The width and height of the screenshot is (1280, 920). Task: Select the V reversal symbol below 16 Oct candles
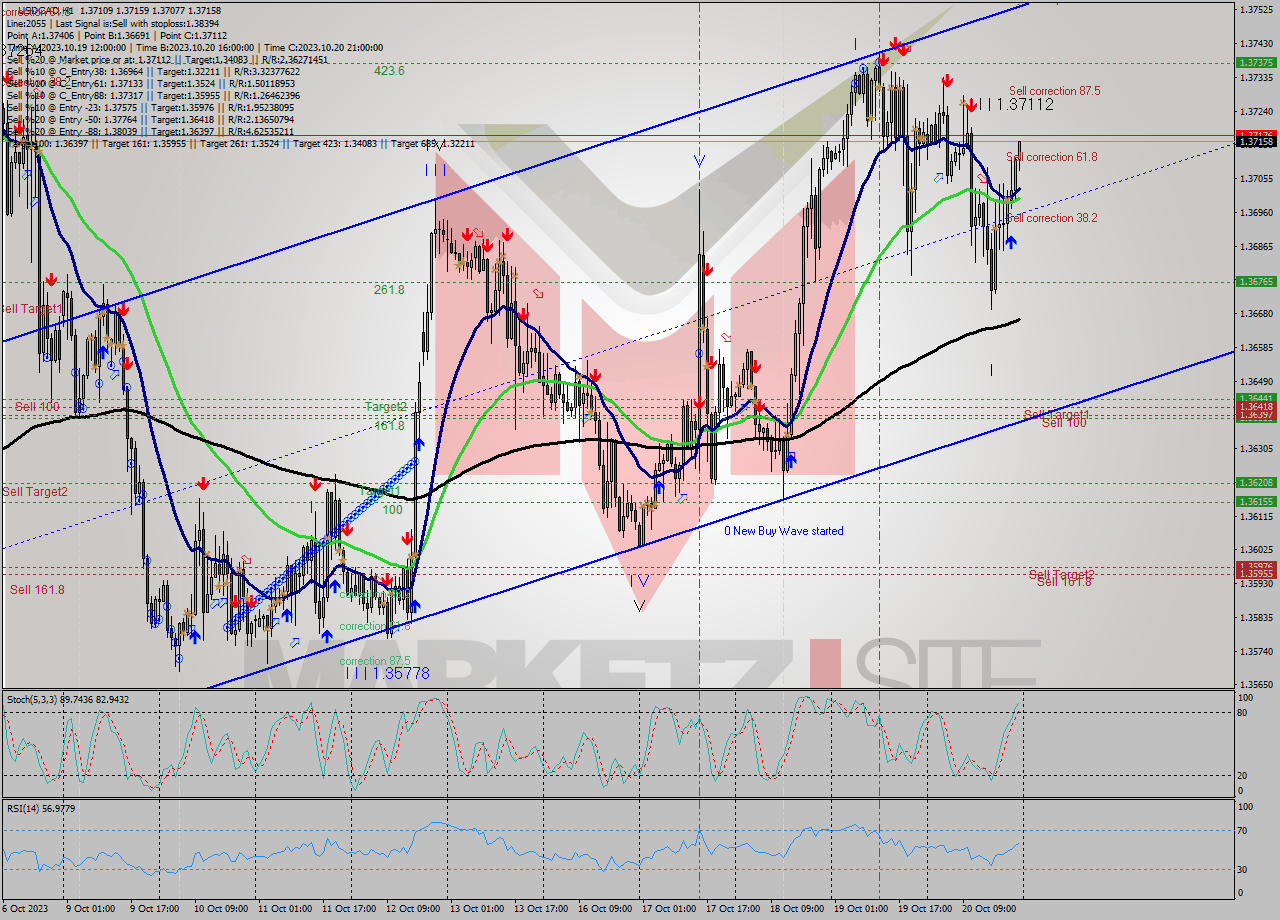pos(639,606)
